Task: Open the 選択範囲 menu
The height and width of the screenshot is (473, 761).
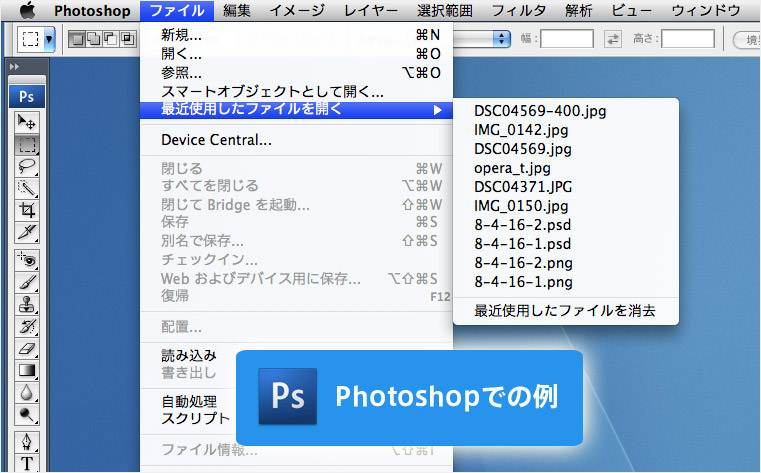Action: (445, 11)
